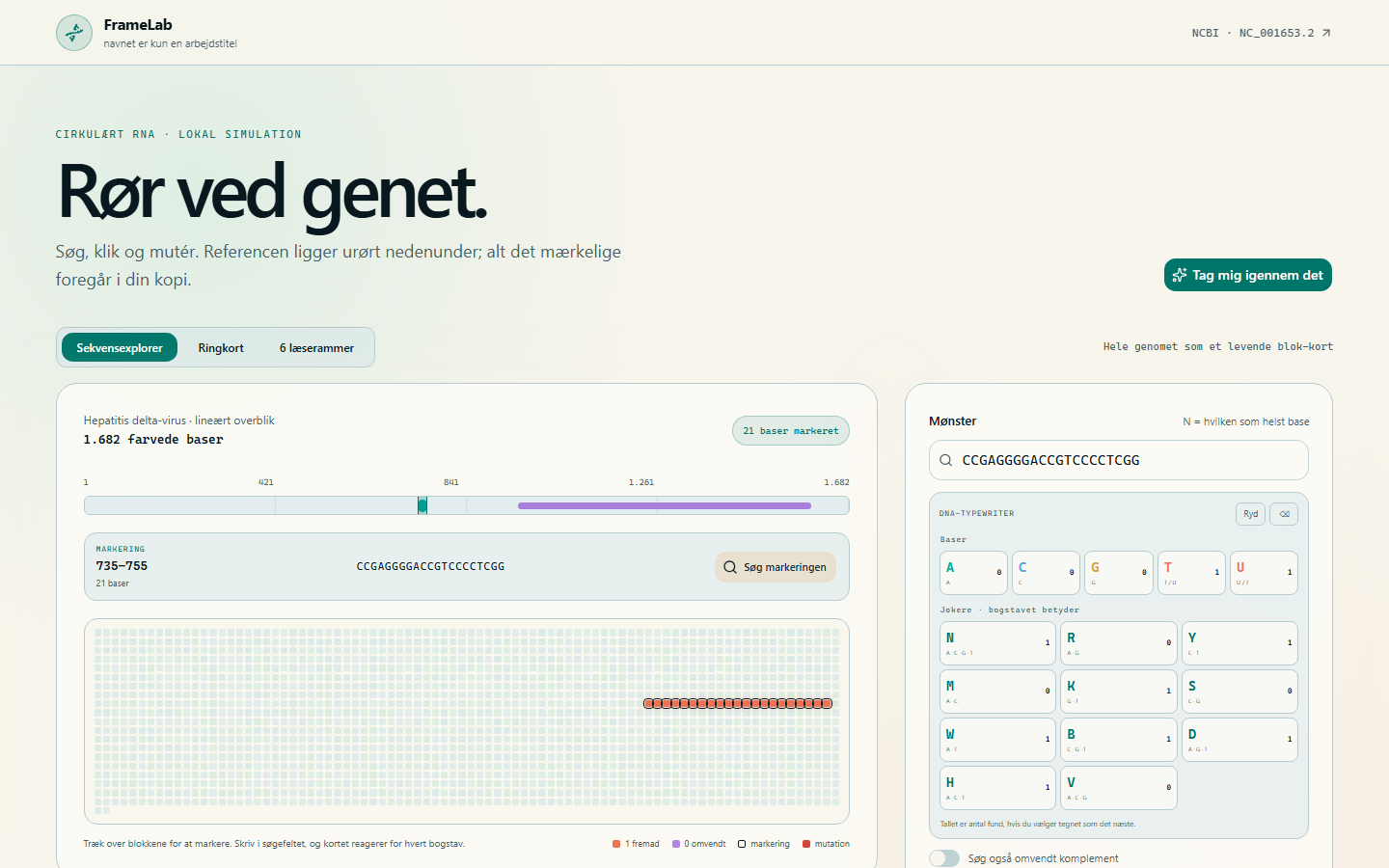Insert wildcard R (A·G)
1389x868 pixels.
[1119, 643]
